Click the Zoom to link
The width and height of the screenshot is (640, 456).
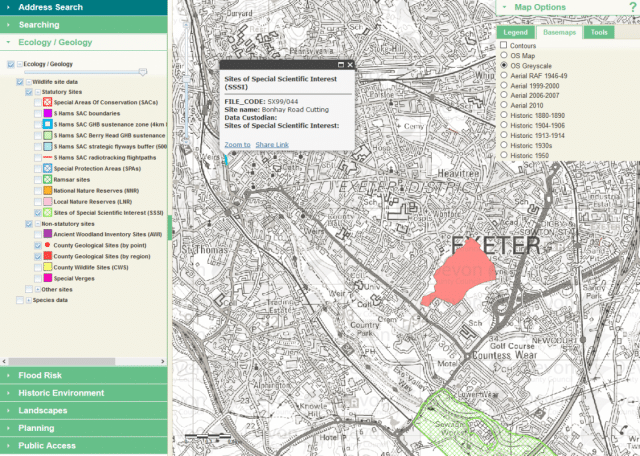pos(237,145)
